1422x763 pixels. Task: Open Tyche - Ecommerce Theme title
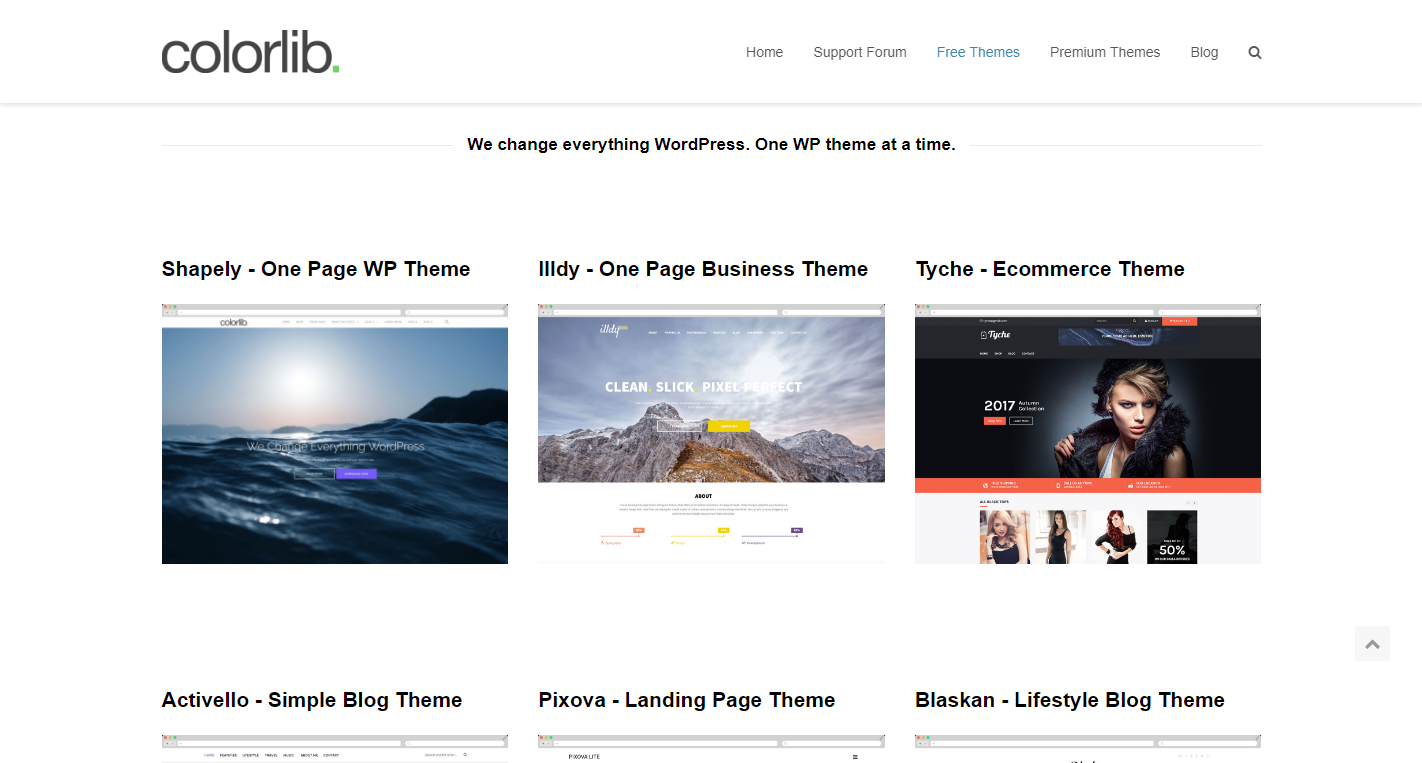[1050, 269]
